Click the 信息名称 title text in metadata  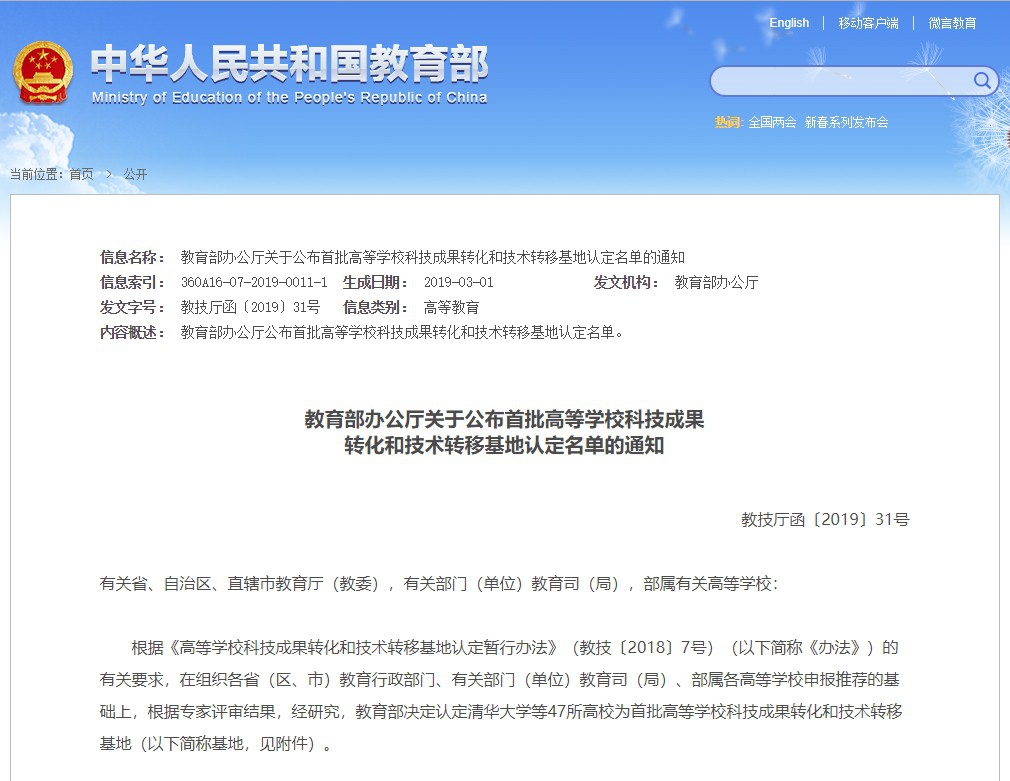point(432,257)
